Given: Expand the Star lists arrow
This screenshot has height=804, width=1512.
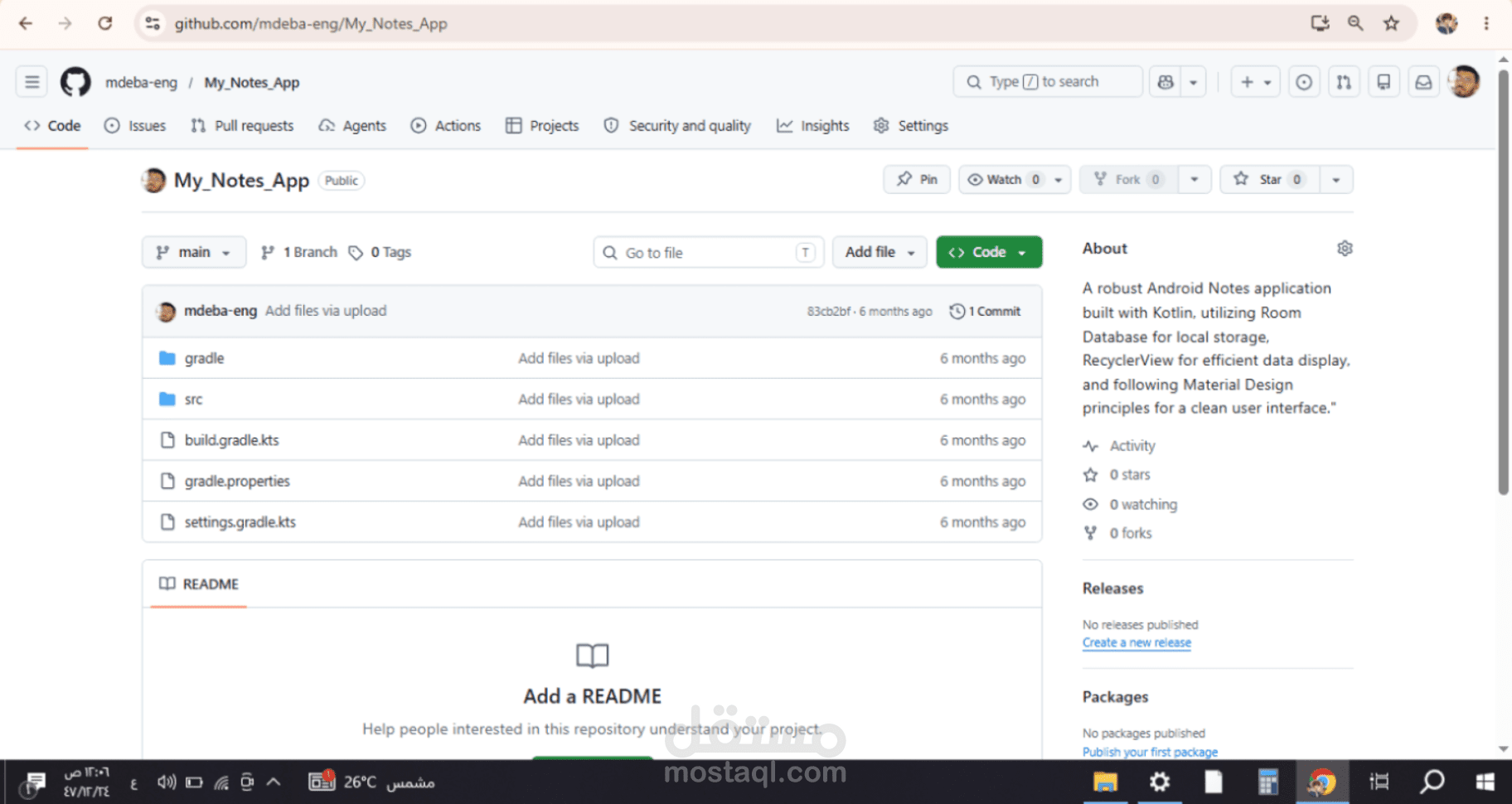Looking at the screenshot, I should 1336,179.
